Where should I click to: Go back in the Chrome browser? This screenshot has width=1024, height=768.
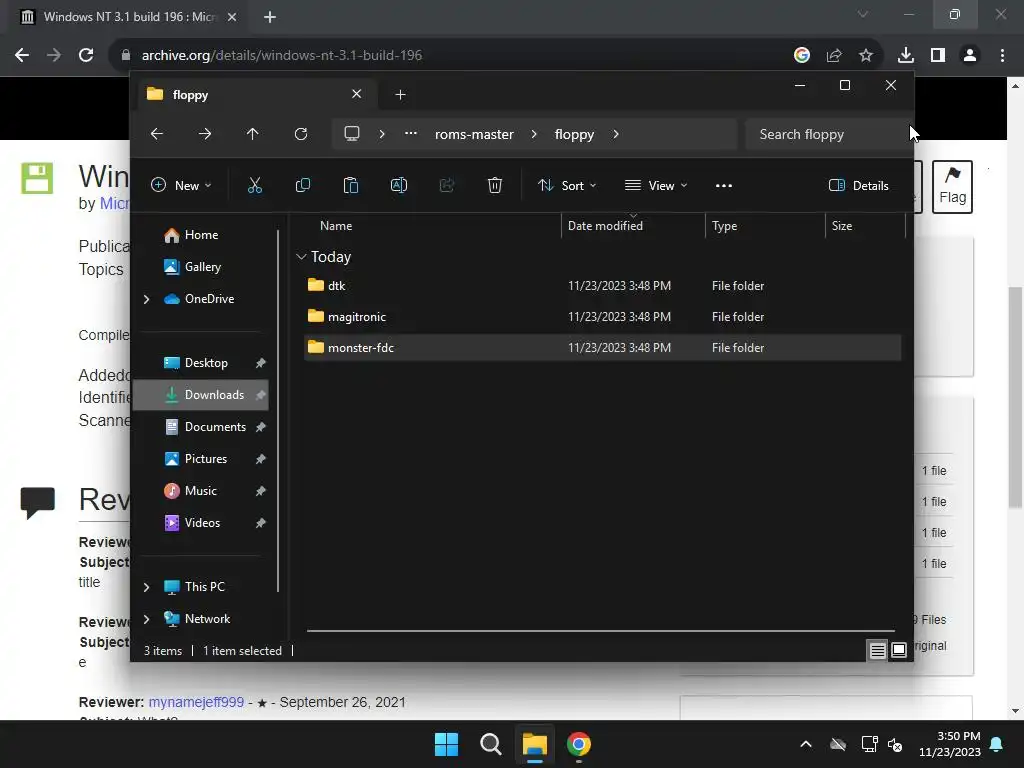tap(22, 56)
